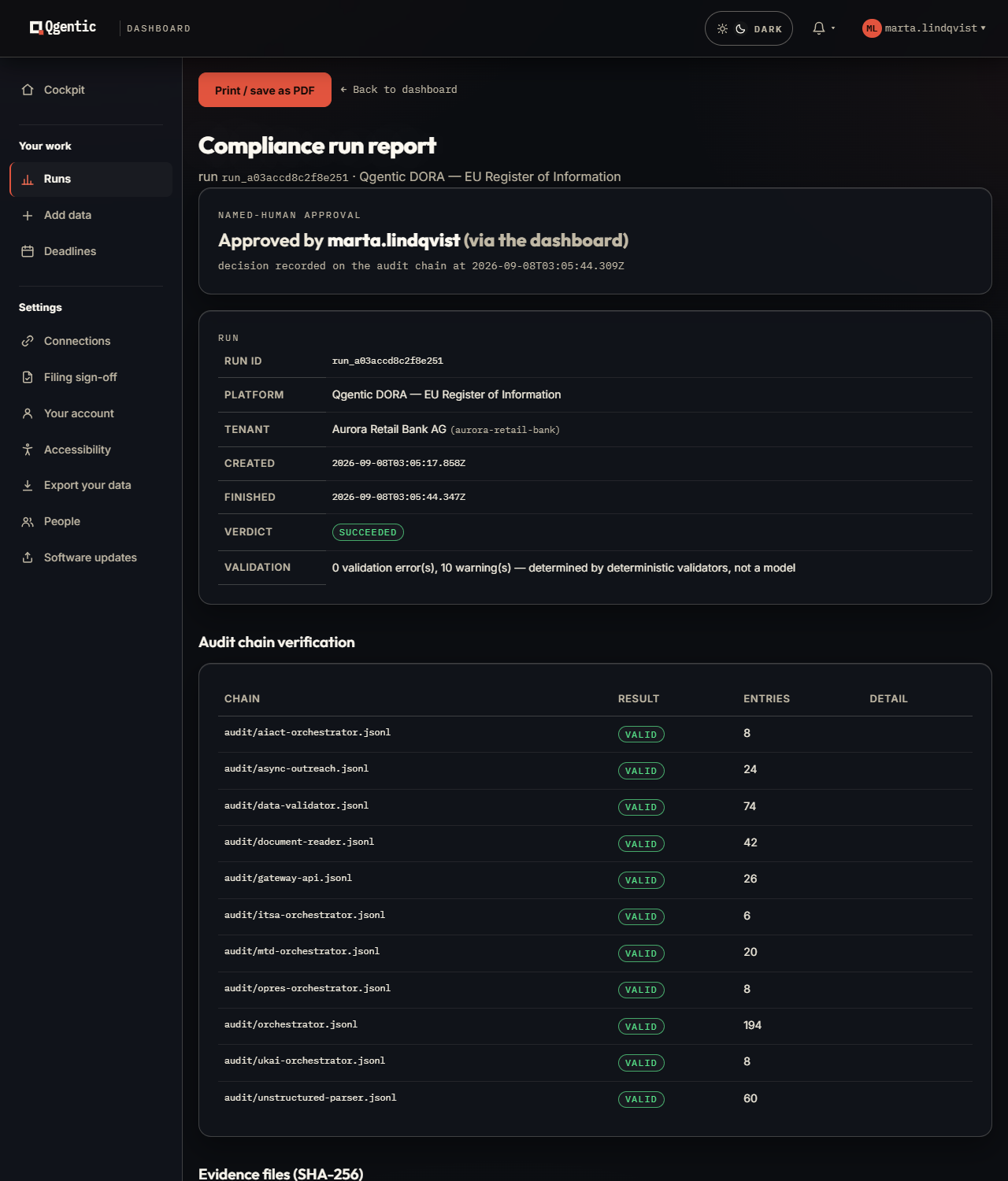Open the Accessibility settings page
Screen dimensions: 1008x1181
point(91,450)
